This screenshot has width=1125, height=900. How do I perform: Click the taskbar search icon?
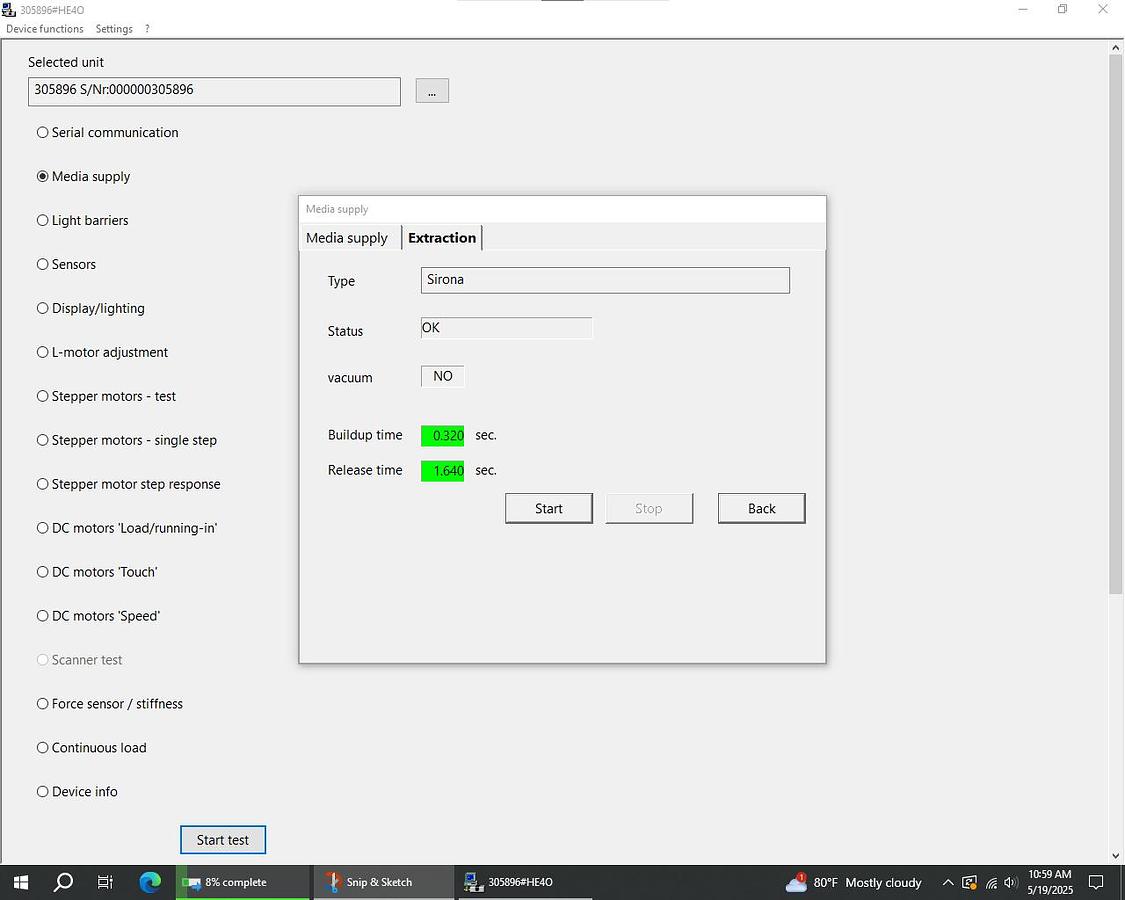click(63, 882)
